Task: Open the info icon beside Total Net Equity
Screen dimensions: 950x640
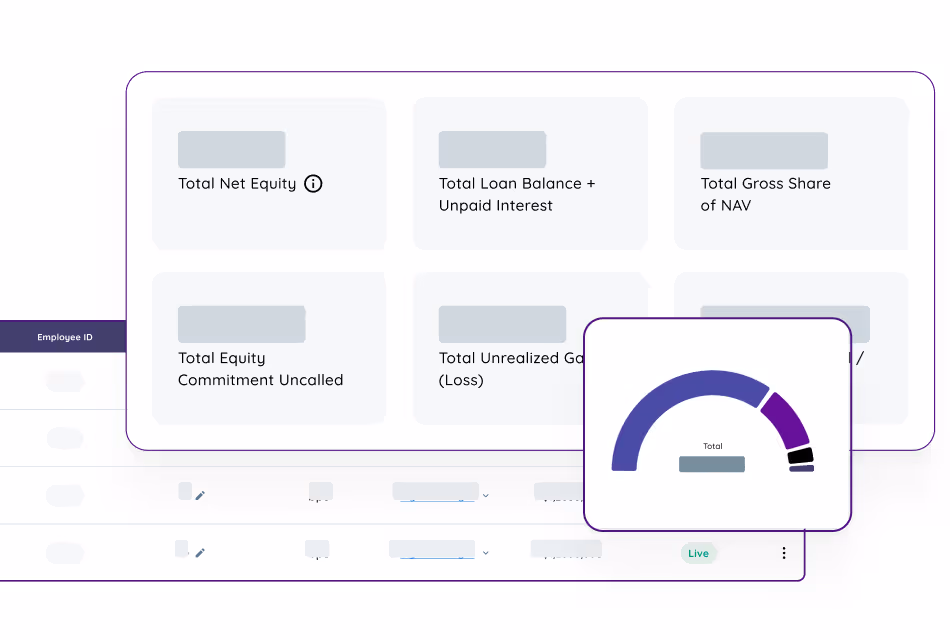Action: click(x=313, y=184)
